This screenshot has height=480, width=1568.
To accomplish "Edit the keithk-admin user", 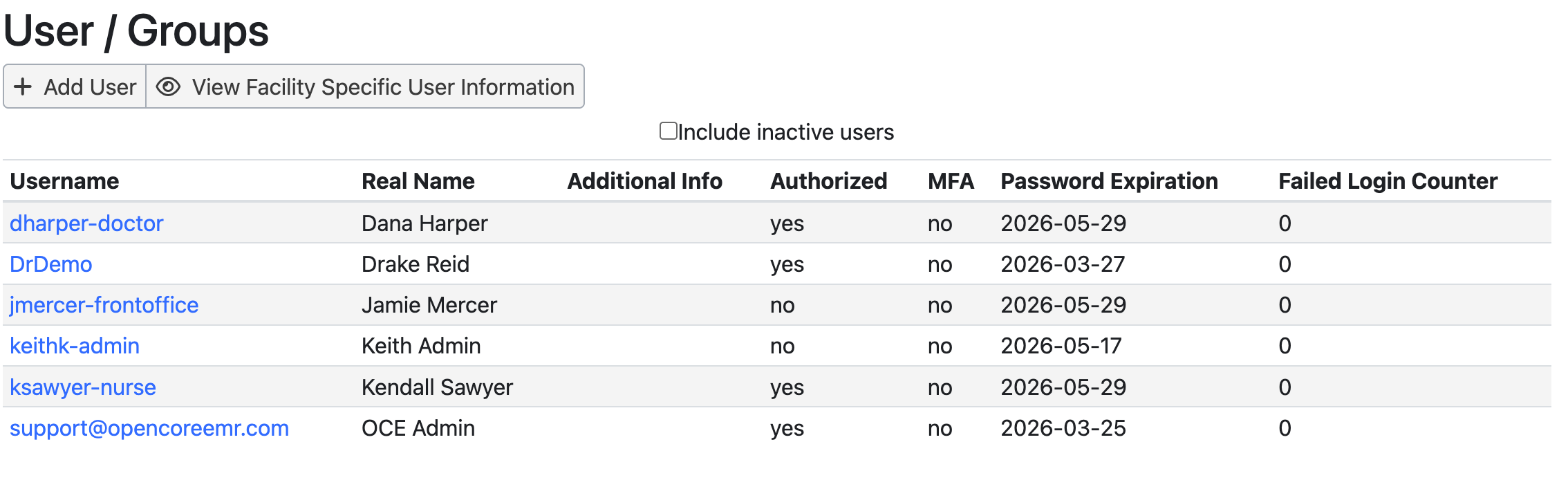I will pyautogui.click(x=75, y=346).
